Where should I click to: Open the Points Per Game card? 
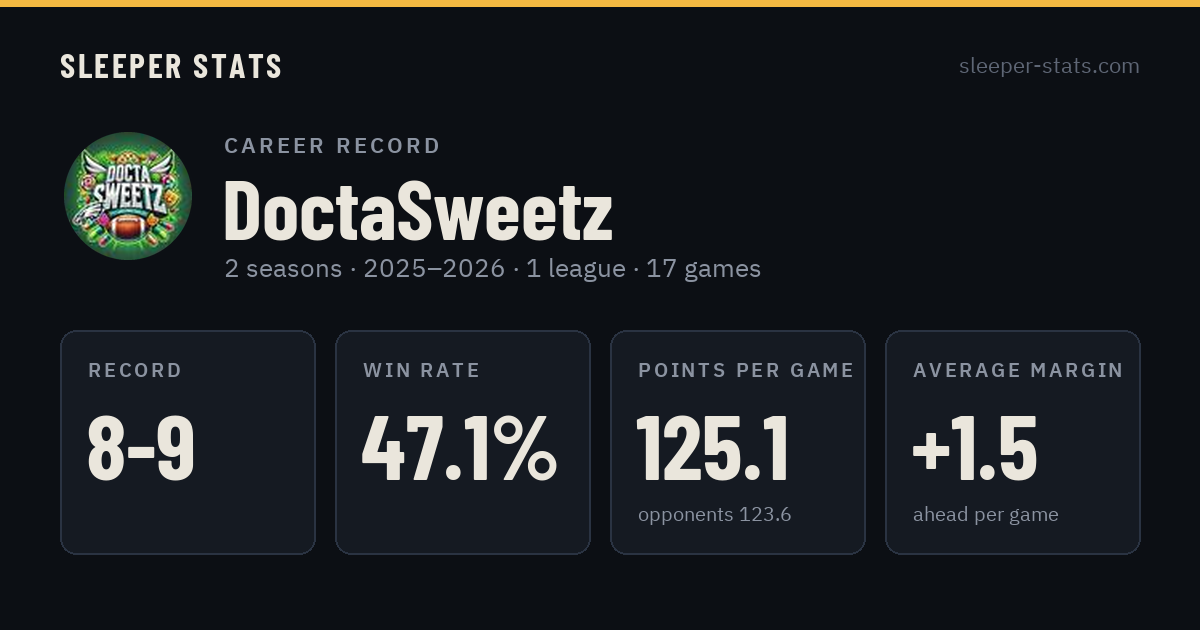738,442
